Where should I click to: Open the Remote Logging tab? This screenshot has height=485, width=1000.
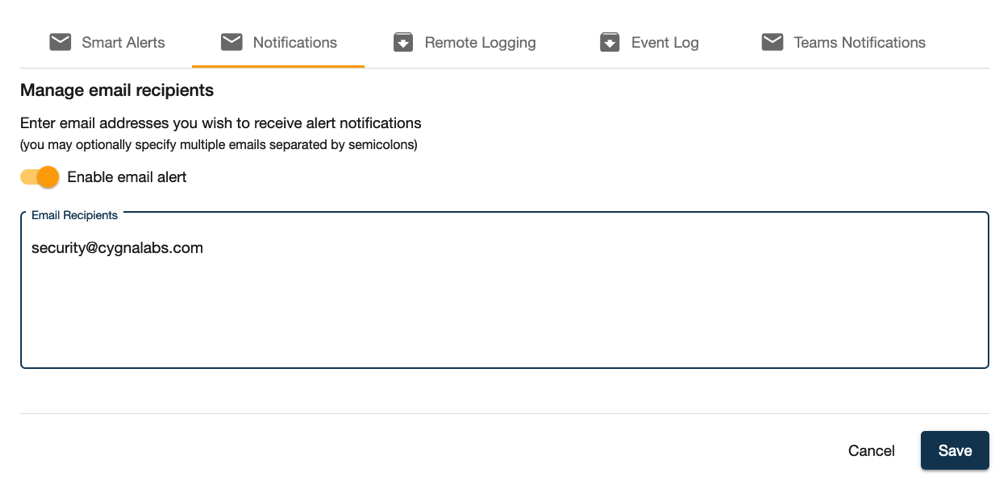pyautogui.click(x=464, y=43)
